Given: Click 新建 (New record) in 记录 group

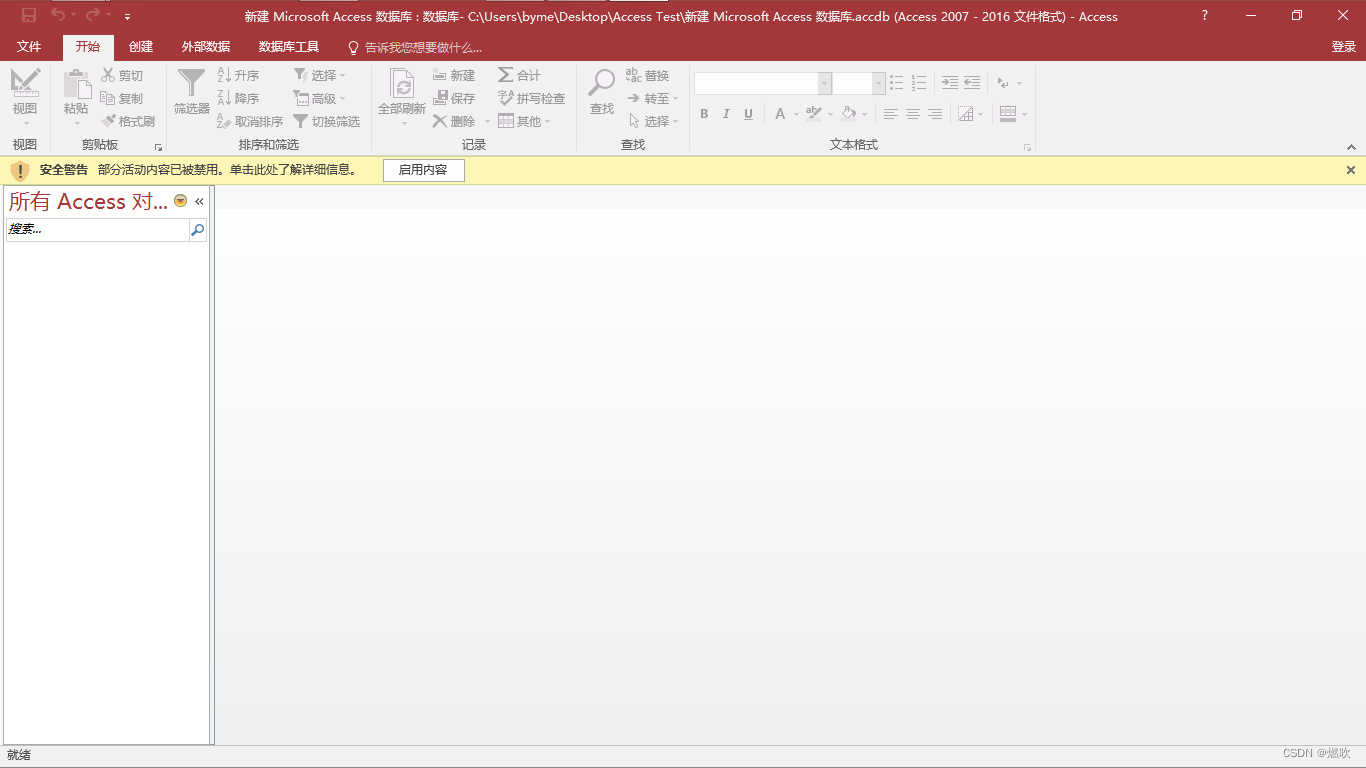Looking at the screenshot, I should tap(454, 75).
